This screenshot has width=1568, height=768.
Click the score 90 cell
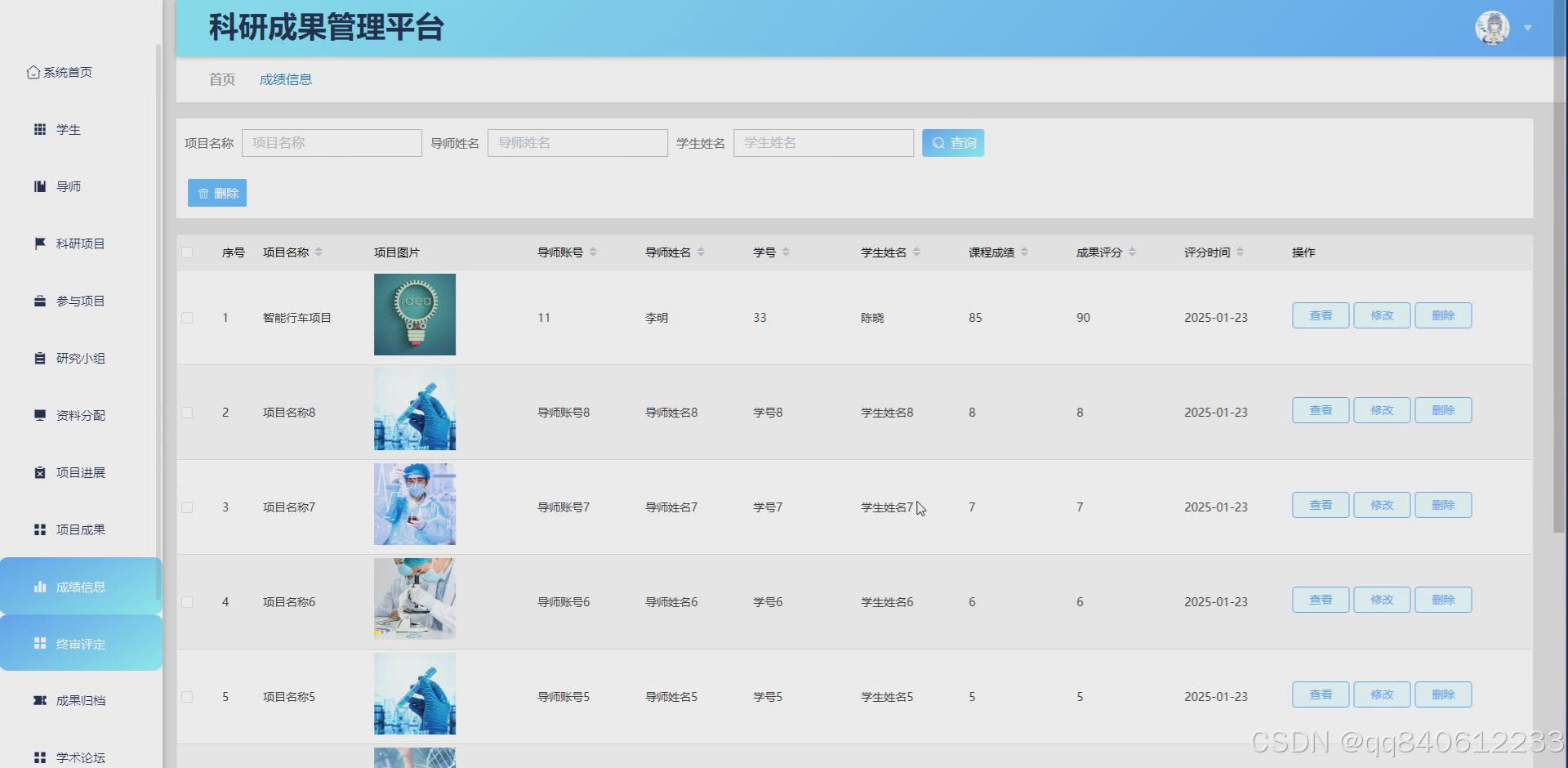pos(1083,318)
